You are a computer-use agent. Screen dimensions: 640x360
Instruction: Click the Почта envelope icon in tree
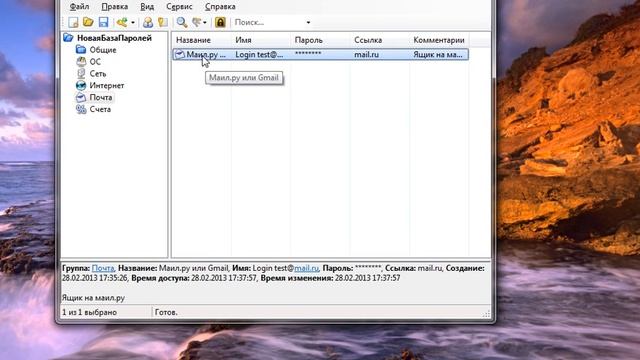coord(81,97)
